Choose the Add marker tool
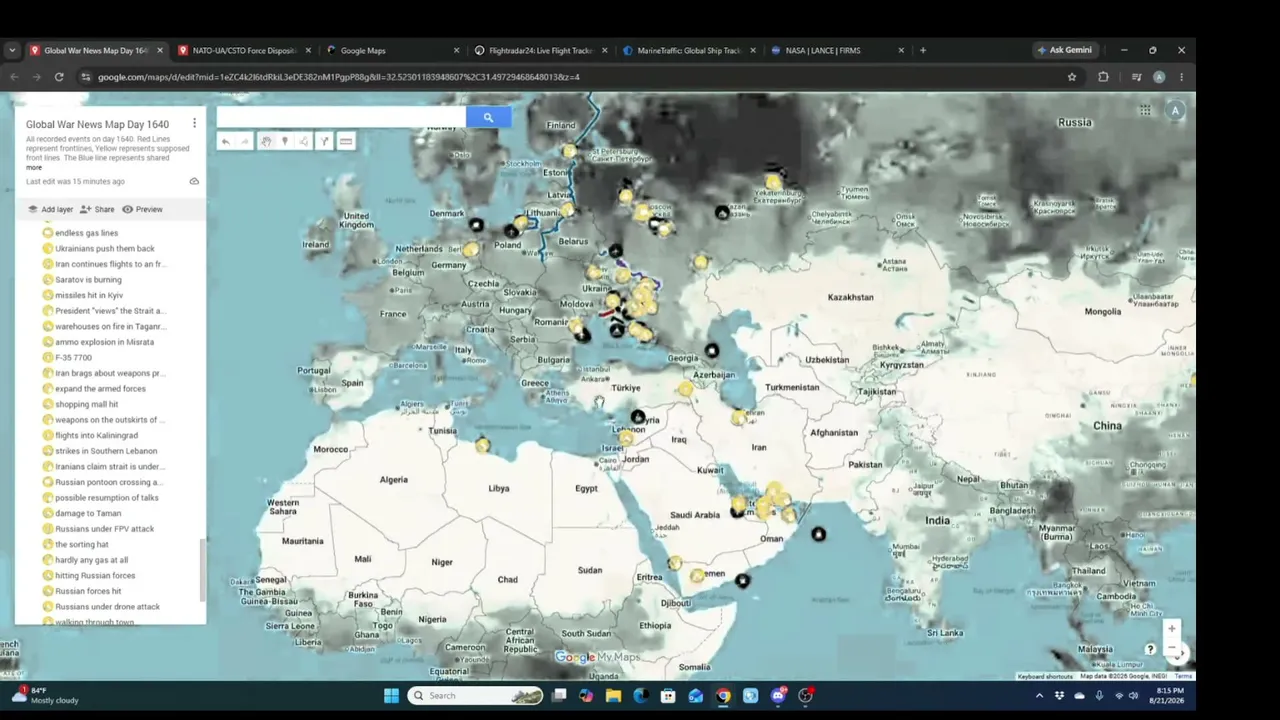 (285, 142)
